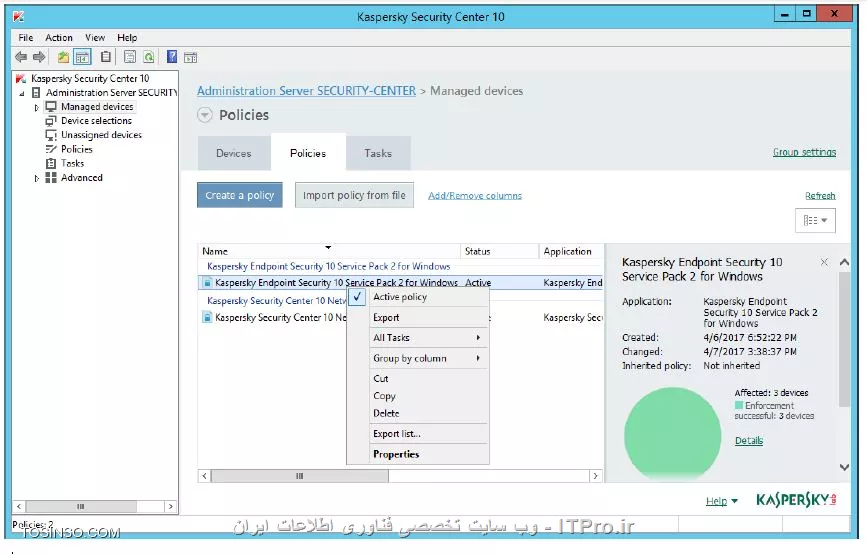This screenshot has width=867, height=554.
Task: Click the Up one level folder icon
Action: point(64,56)
